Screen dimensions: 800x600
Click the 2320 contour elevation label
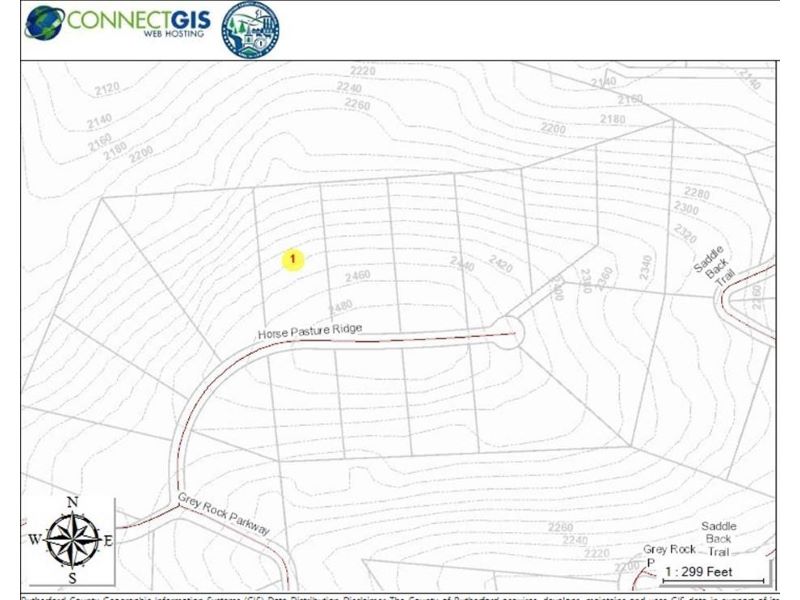[x=685, y=234]
